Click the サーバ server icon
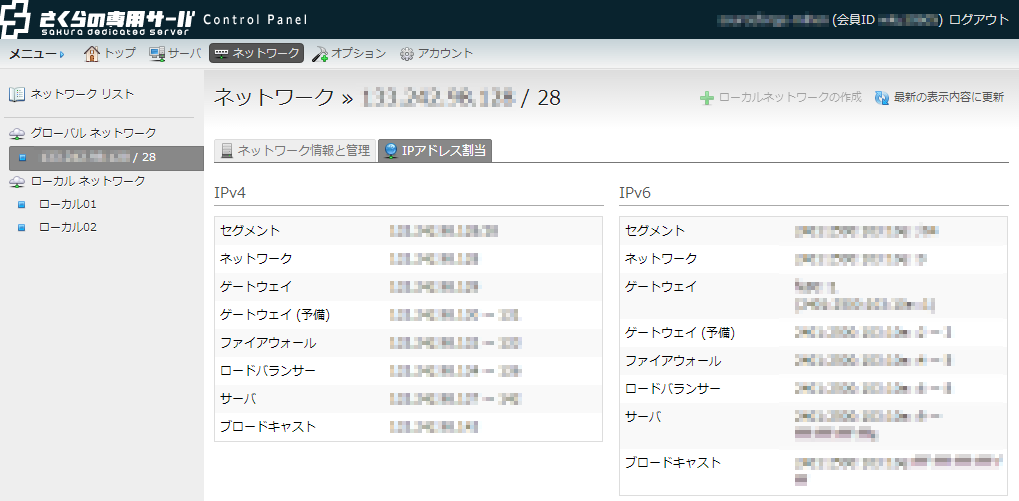This screenshot has height=501, width=1019. 157,53
